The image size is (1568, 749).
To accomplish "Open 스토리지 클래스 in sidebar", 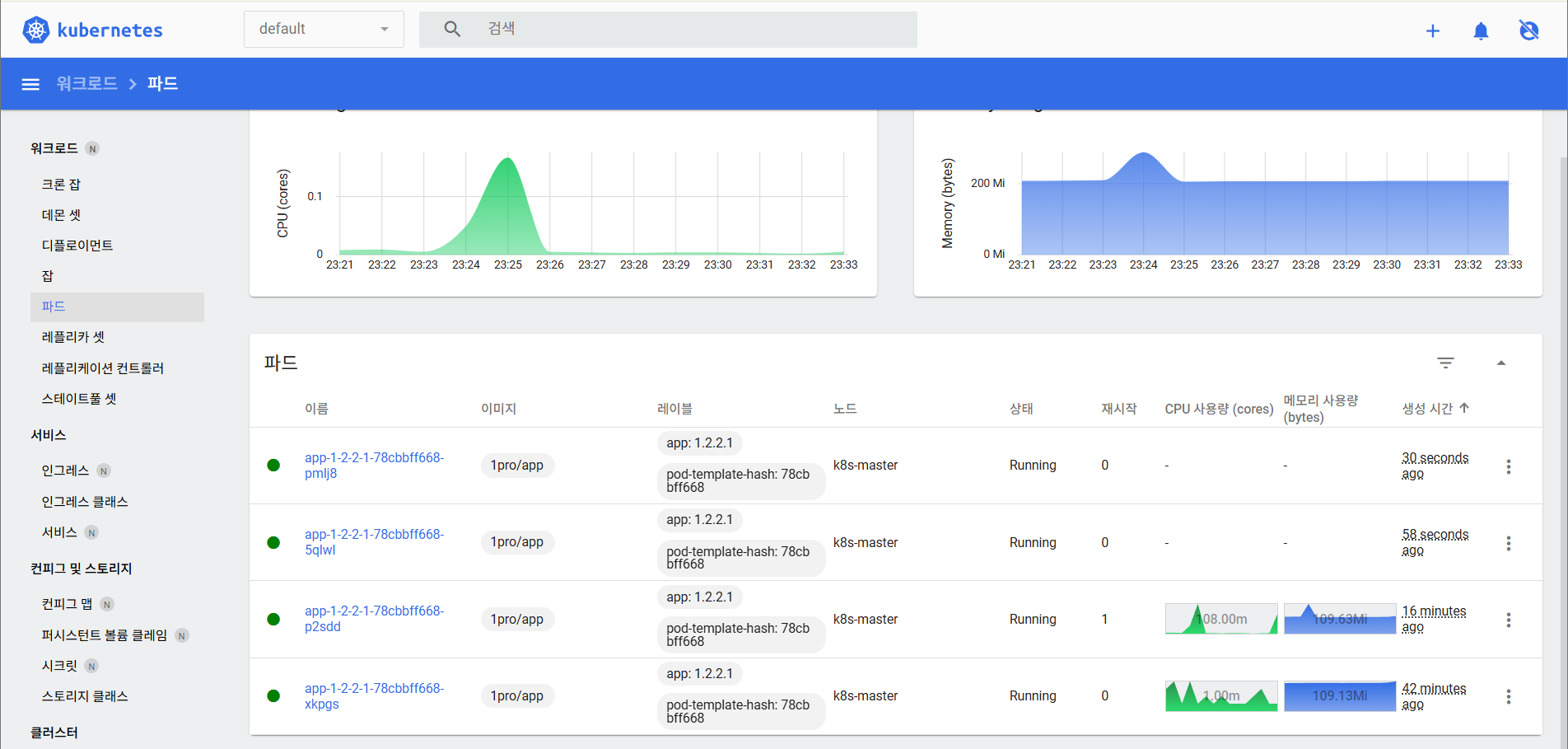I will [85, 696].
